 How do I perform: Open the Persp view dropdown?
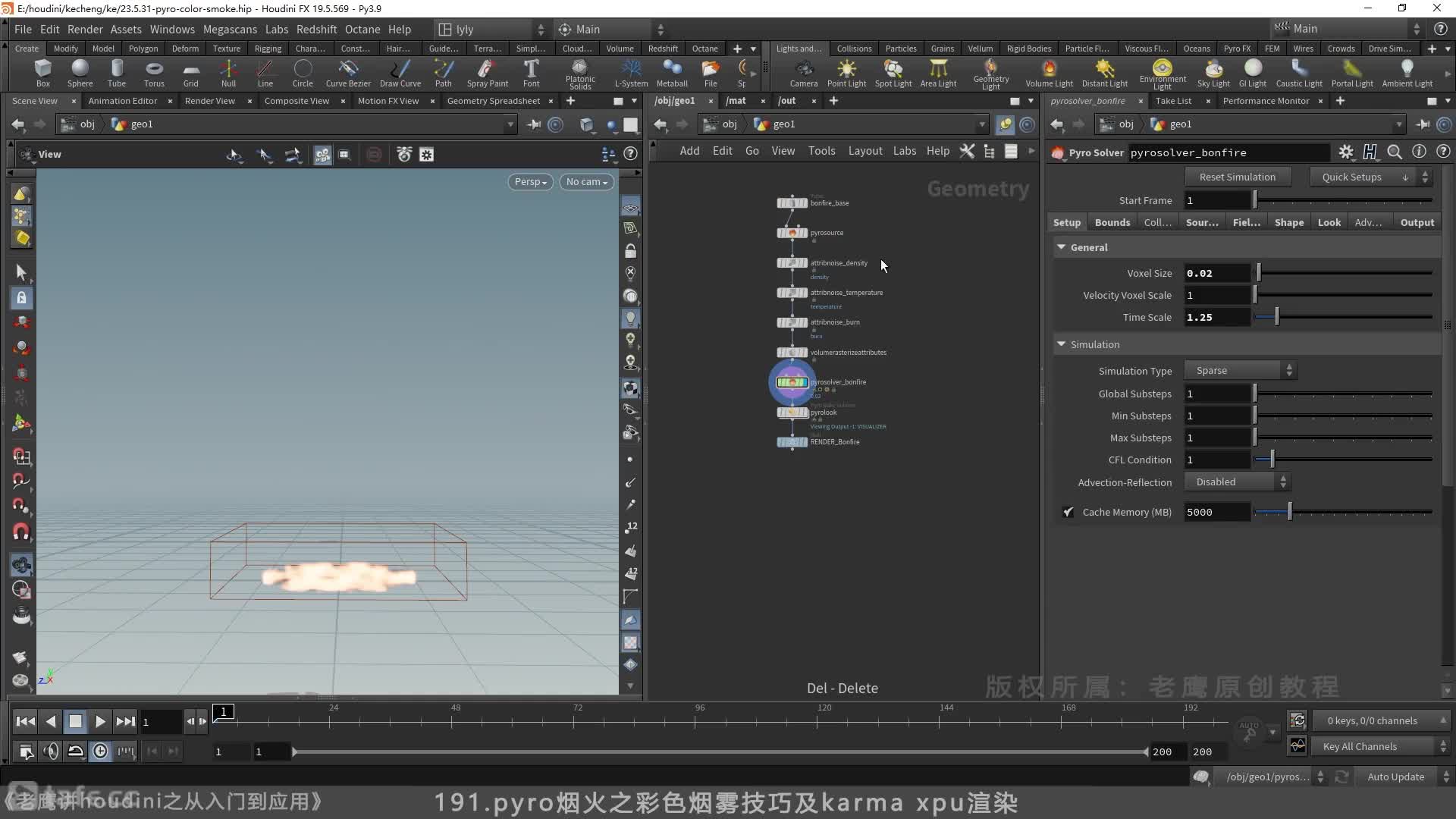point(530,182)
